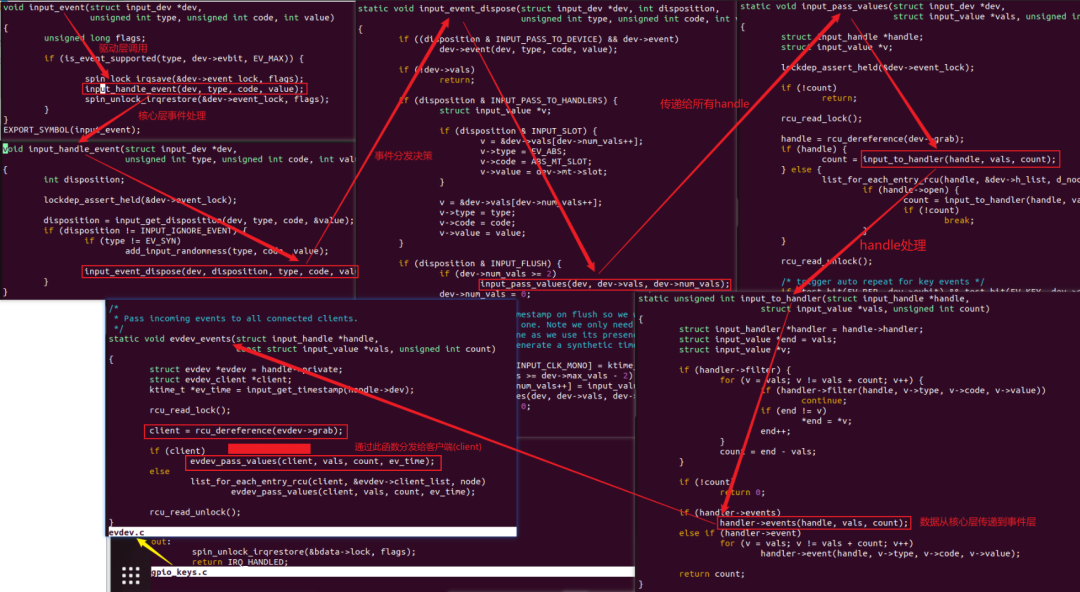Click the evdev.c status bar filename

127,532
